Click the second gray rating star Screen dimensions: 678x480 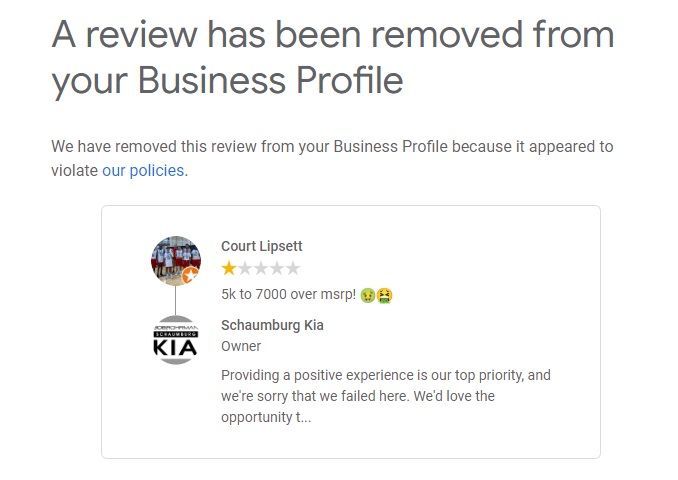coord(245,268)
